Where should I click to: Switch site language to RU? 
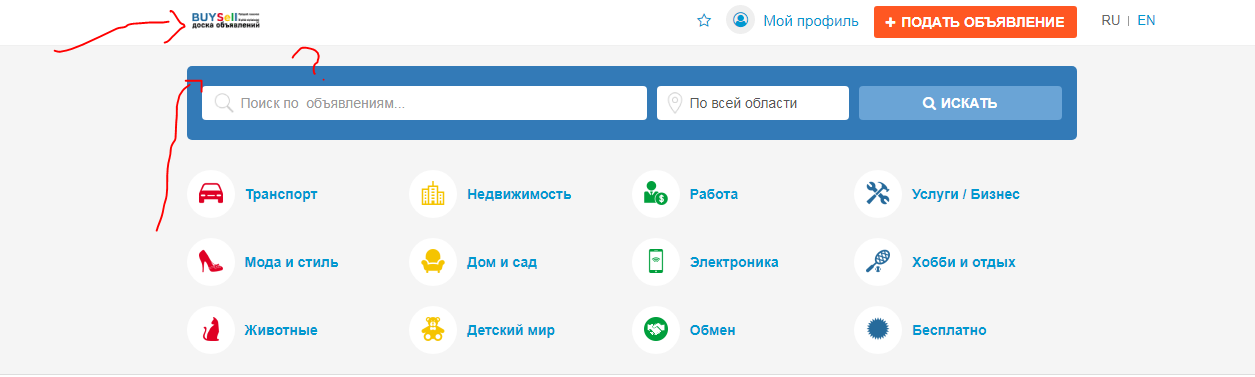[x=1110, y=20]
